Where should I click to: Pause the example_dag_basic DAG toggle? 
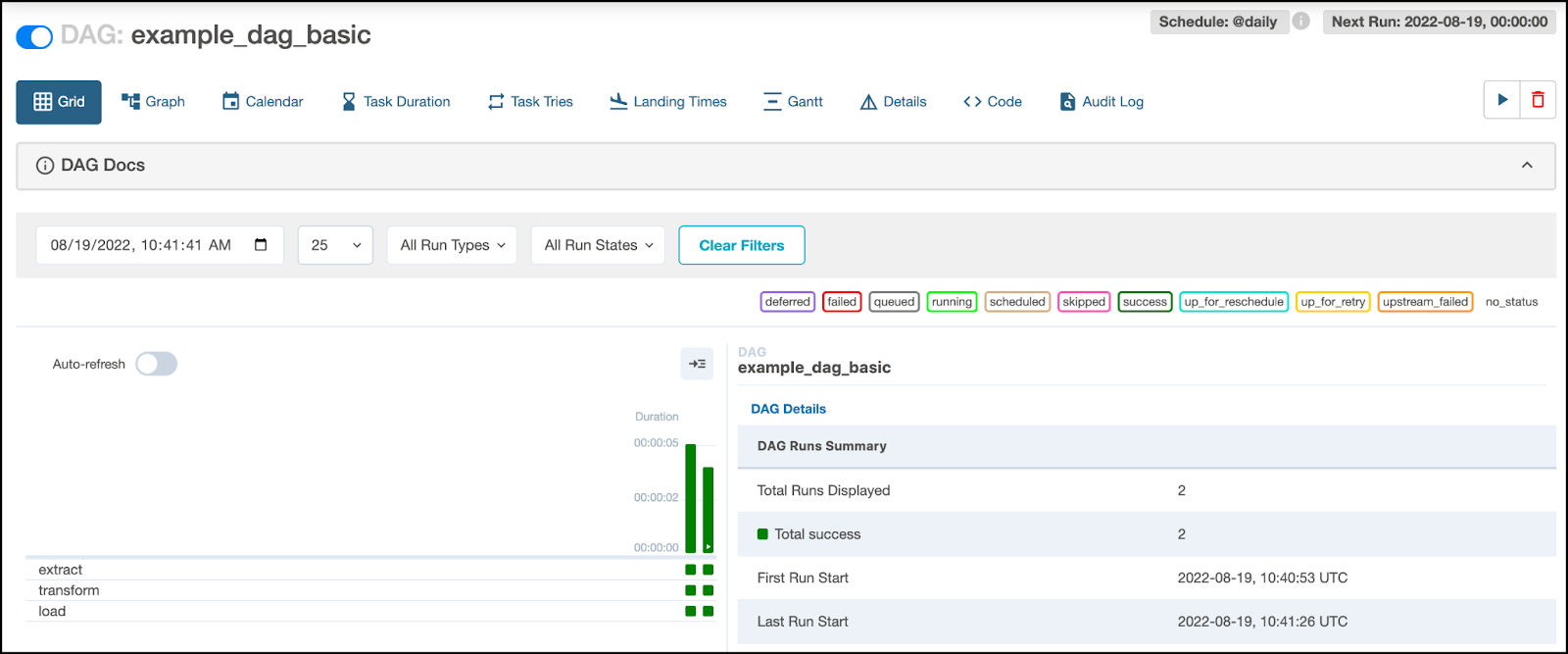tap(34, 37)
